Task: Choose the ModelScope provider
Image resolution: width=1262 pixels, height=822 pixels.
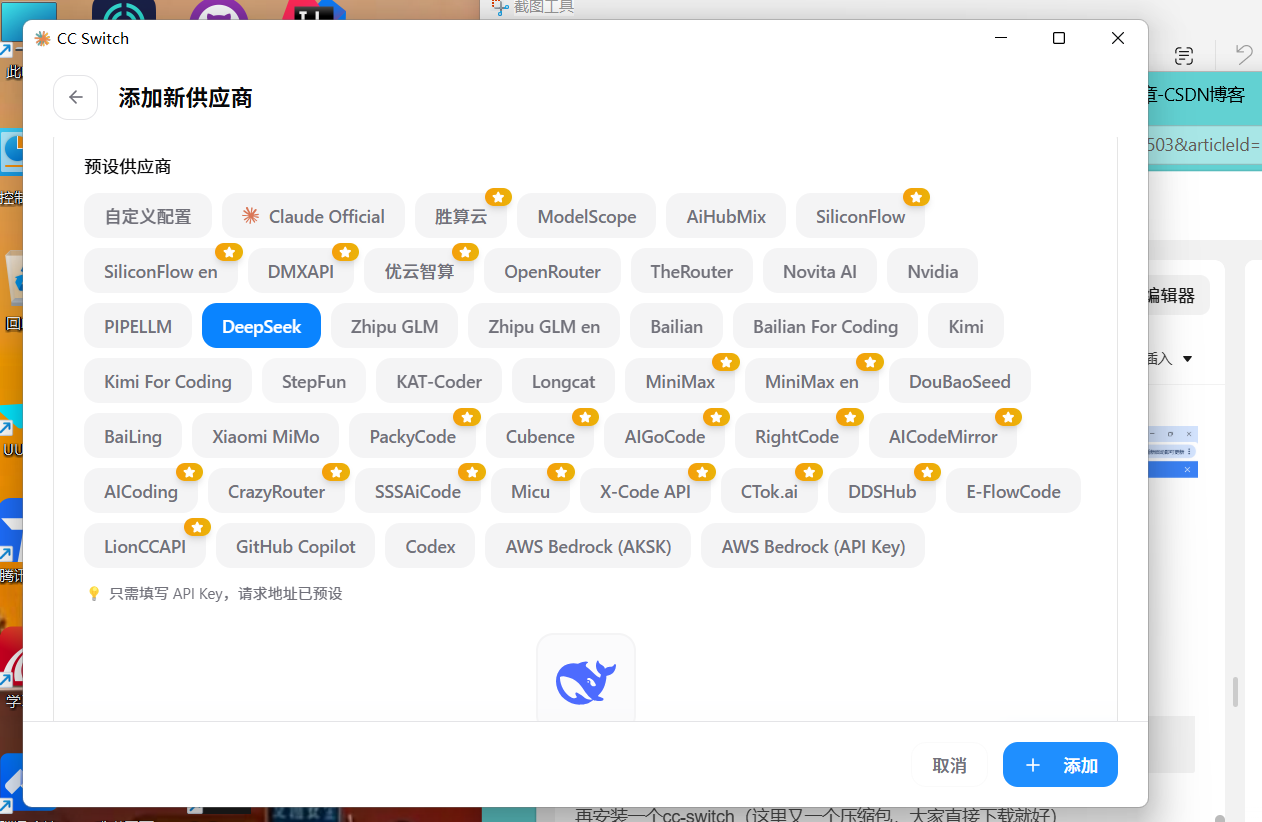Action: (587, 216)
